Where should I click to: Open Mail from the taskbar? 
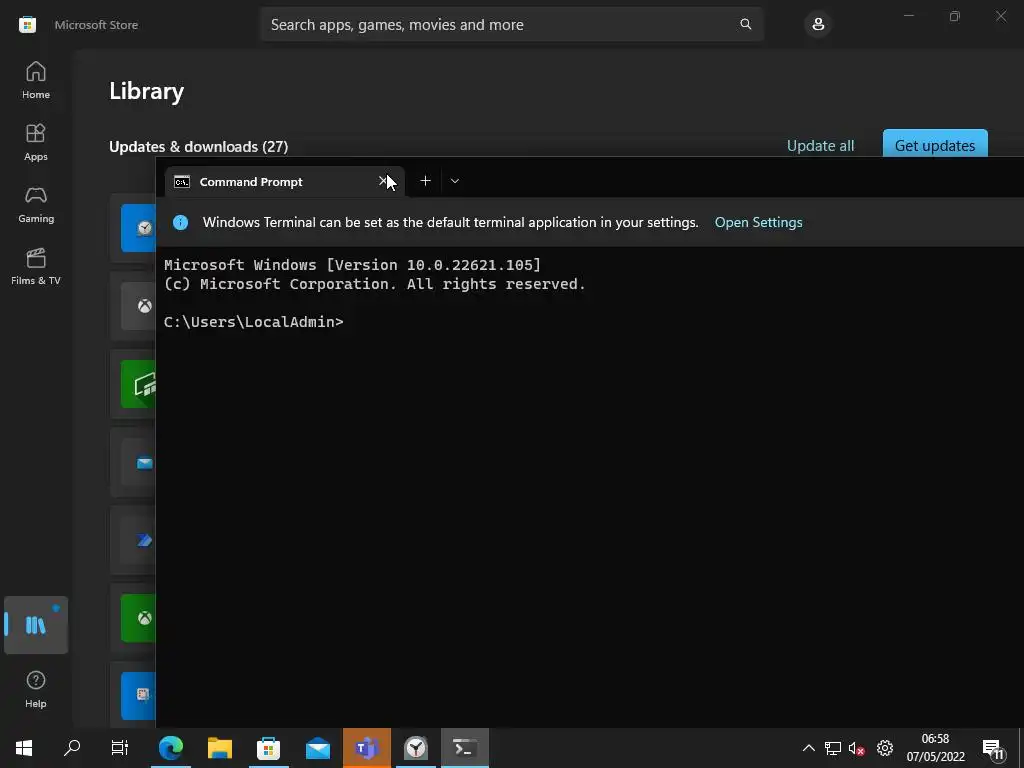point(318,748)
